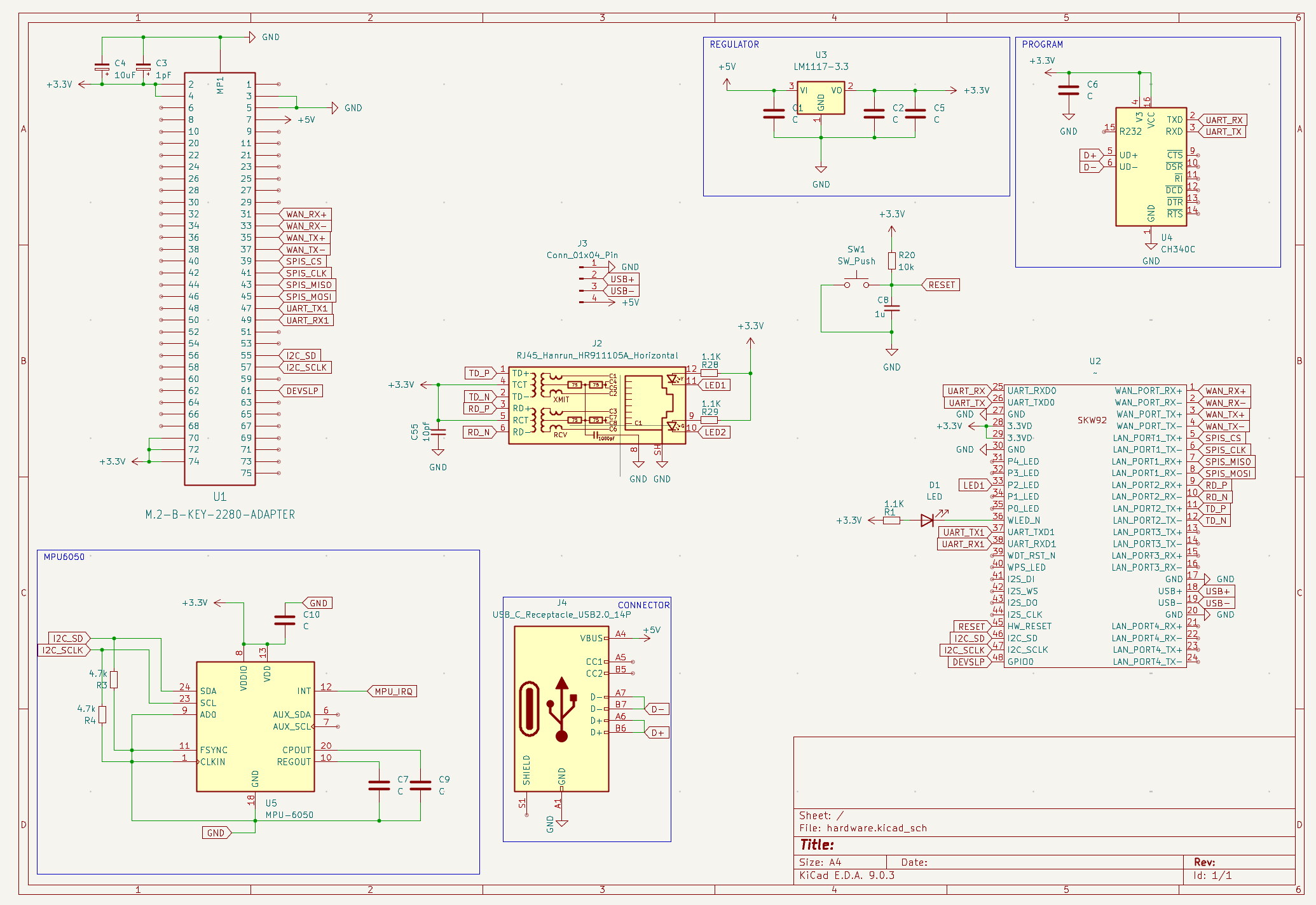Select capacitor C8 1u symbol
1316x905 pixels.
click(892, 308)
